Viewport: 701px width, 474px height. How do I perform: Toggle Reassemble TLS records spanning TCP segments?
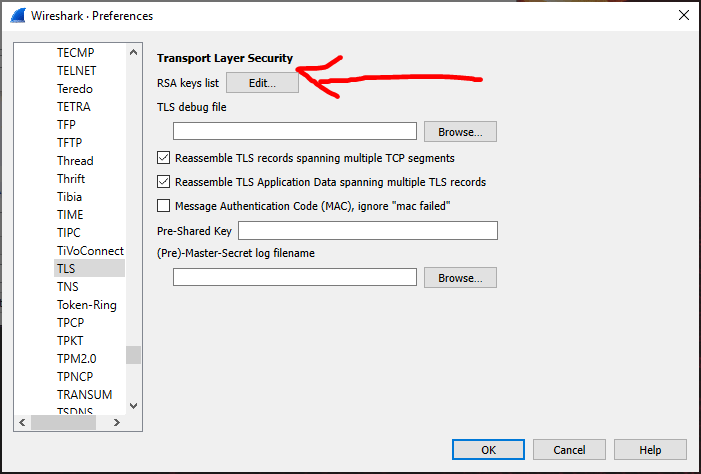tap(164, 158)
